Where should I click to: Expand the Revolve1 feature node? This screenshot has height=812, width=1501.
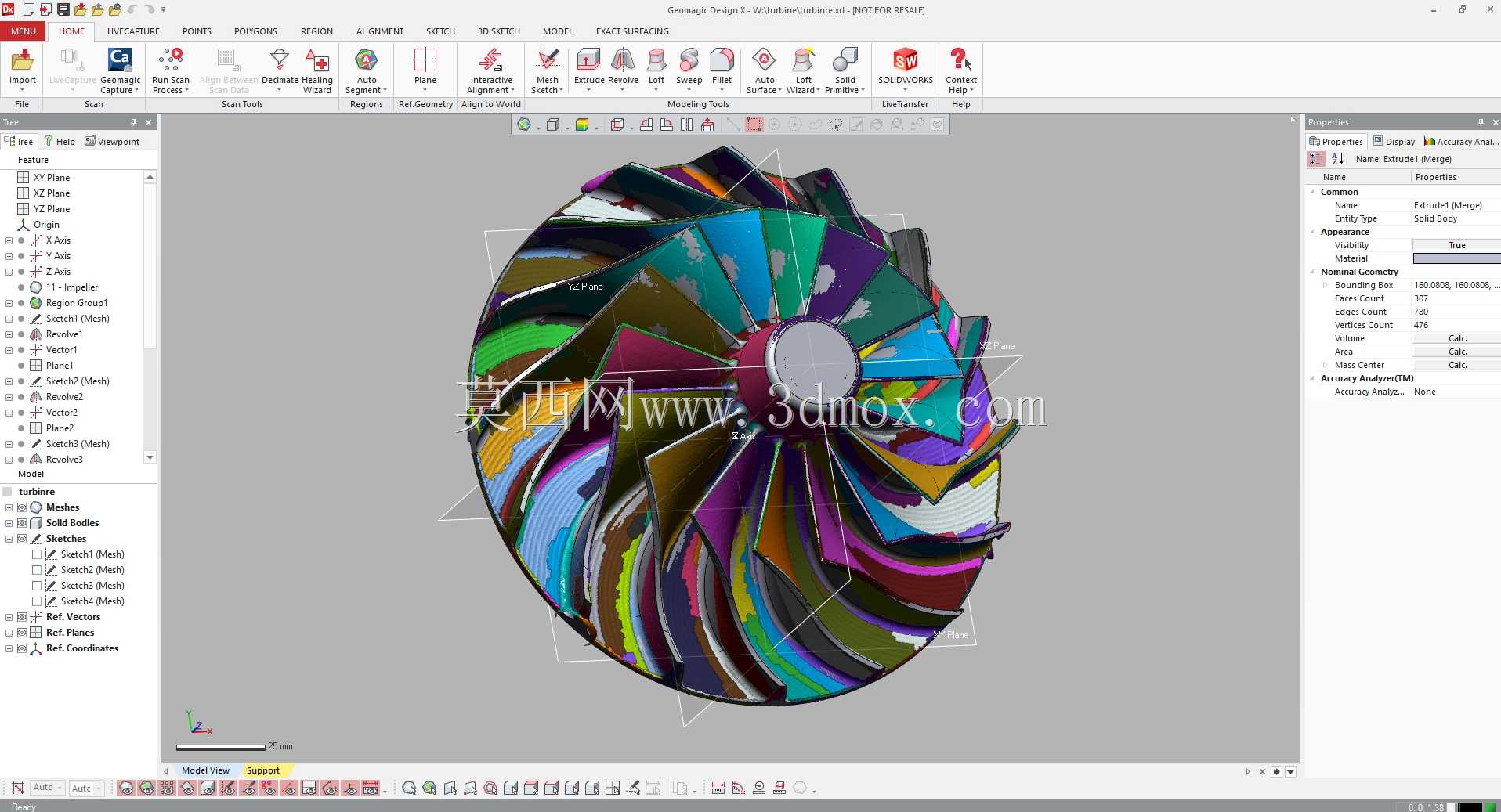(x=9, y=334)
